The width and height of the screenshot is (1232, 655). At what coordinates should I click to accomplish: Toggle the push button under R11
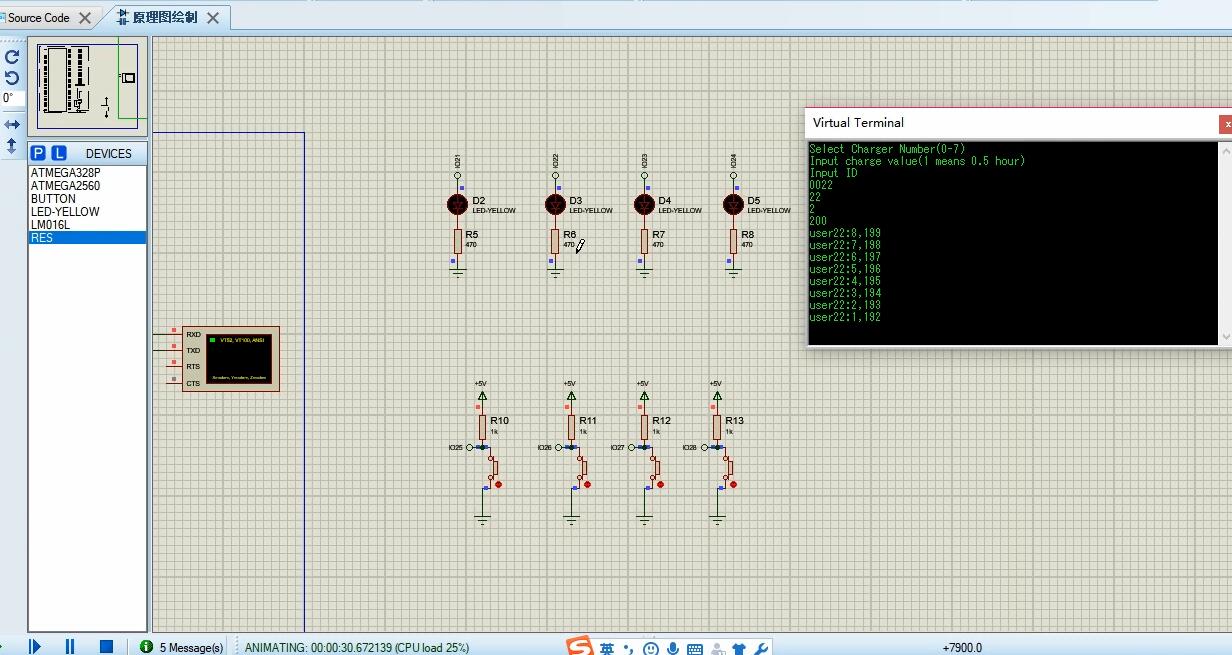point(581,467)
